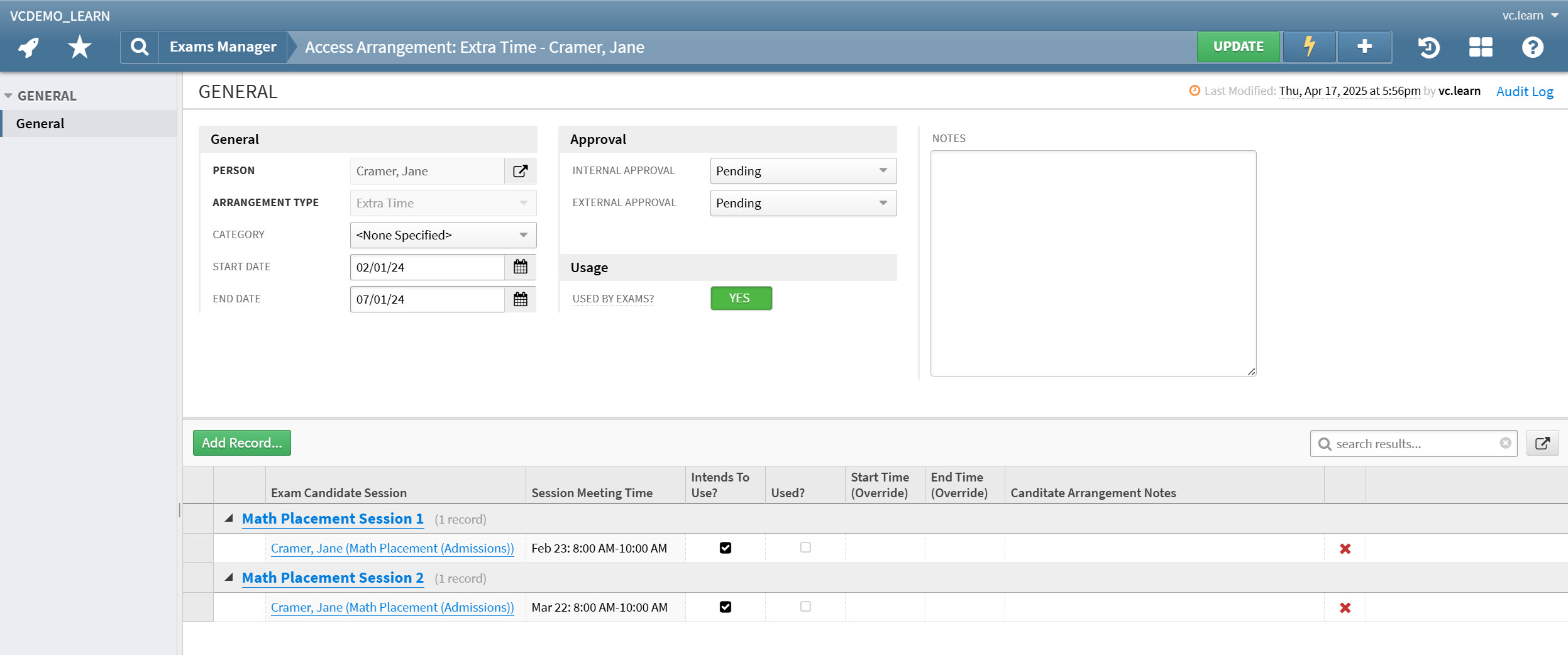This screenshot has width=1568, height=655.
Task: Go to Exams Manager breadcrumb
Action: pyautogui.click(x=223, y=47)
